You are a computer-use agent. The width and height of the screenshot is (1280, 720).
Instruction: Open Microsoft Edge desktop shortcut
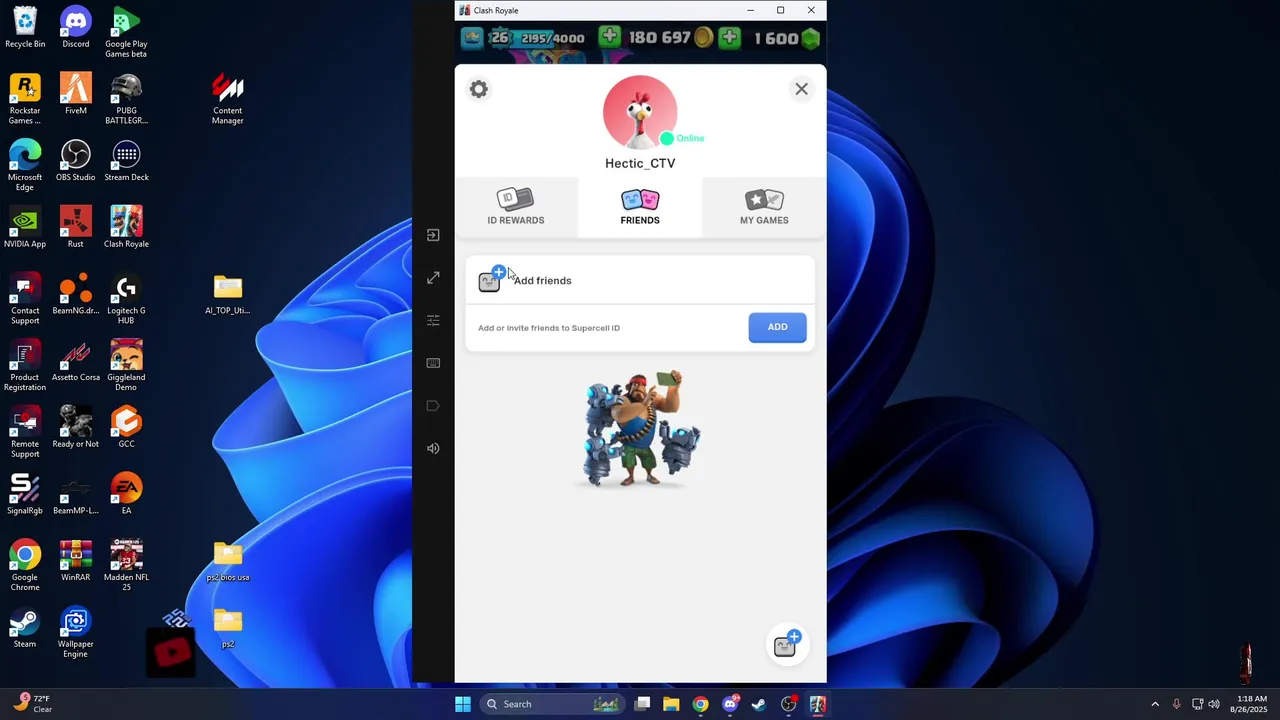point(25,165)
